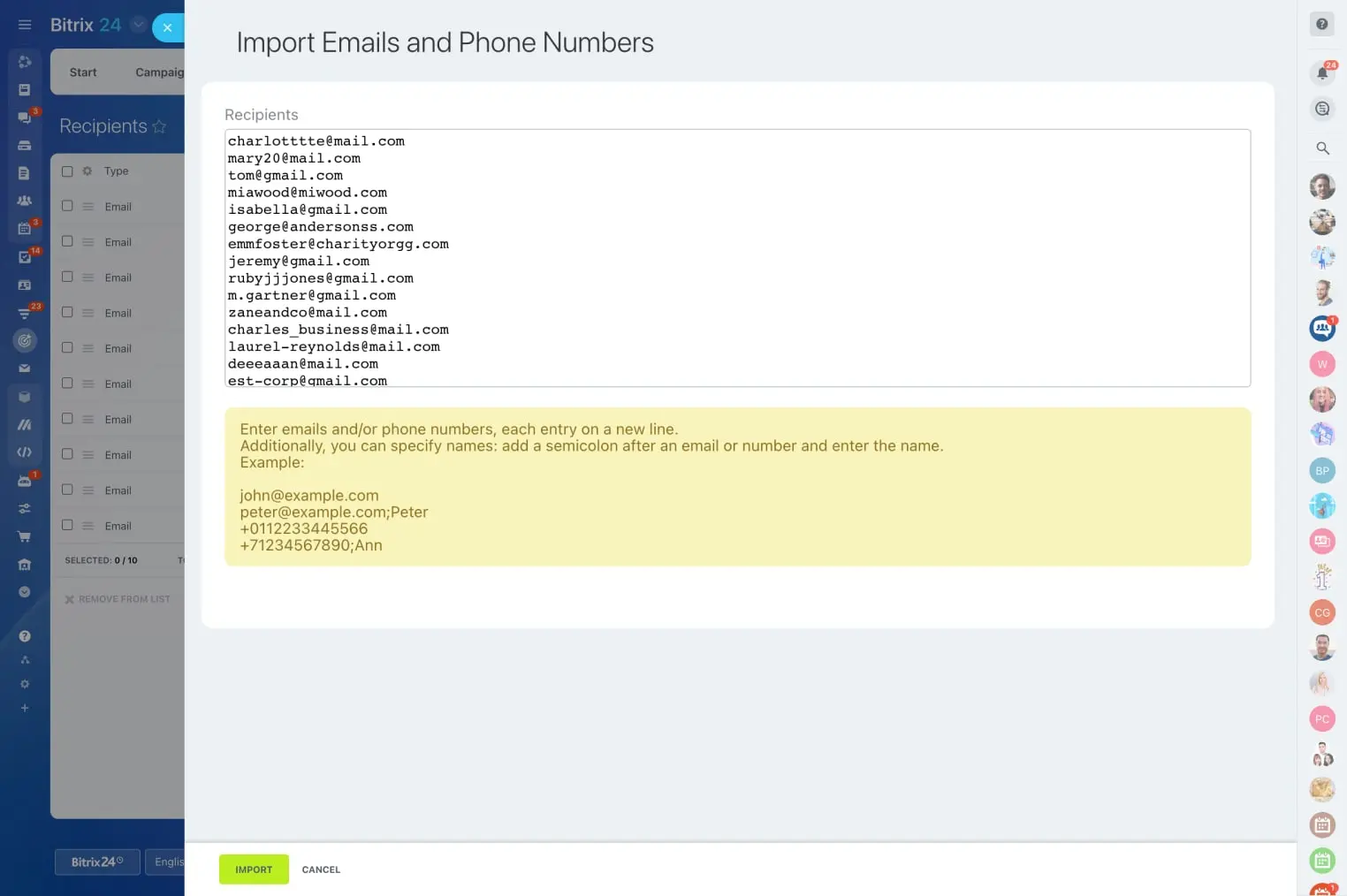Open the envelope mail icon in left sidebar
Image resolution: width=1347 pixels, height=896 pixels.
pyautogui.click(x=25, y=368)
